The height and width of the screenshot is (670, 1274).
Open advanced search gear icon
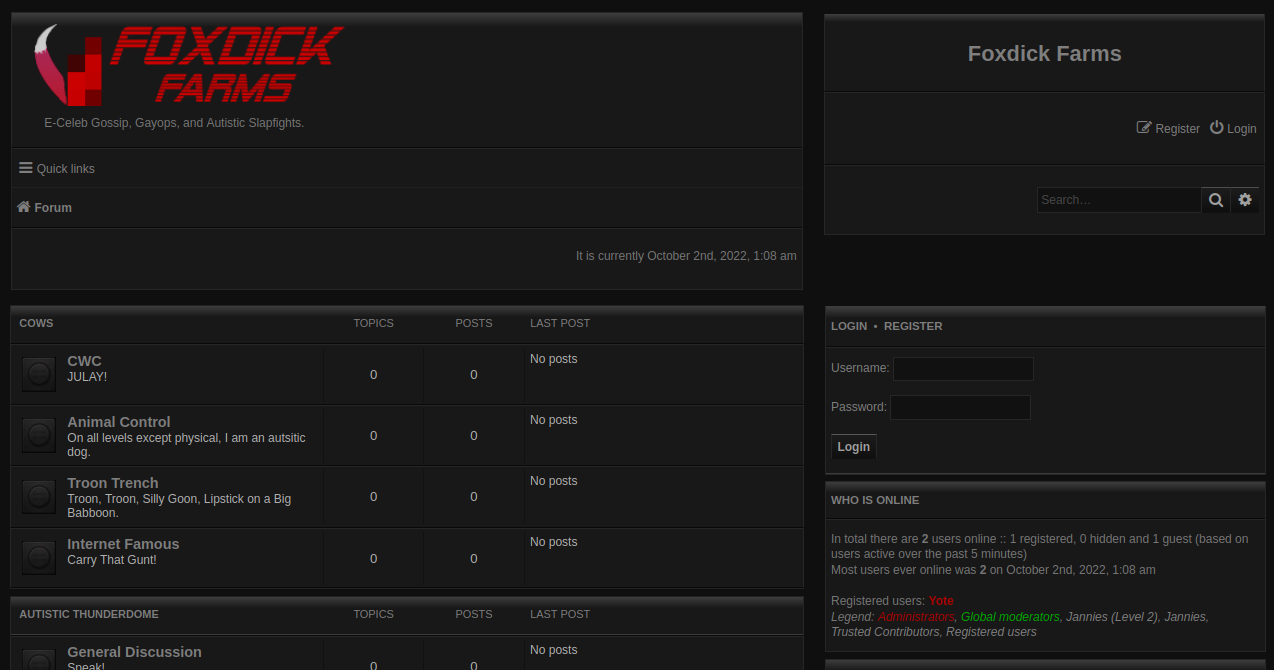coord(1245,200)
